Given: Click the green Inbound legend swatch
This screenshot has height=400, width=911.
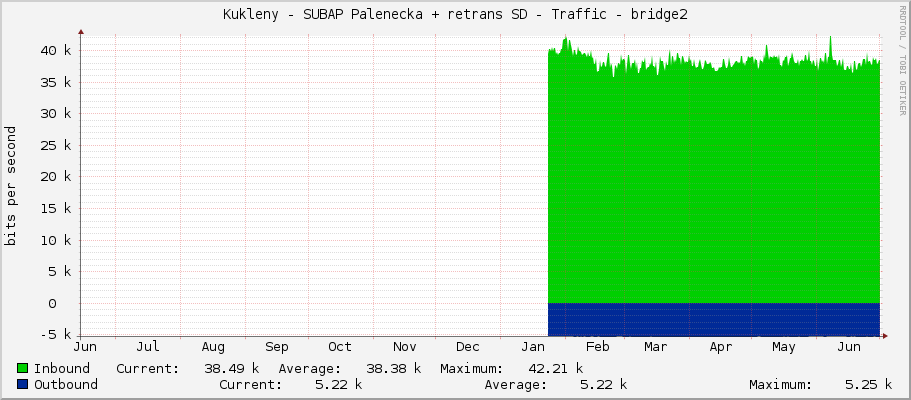Looking at the screenshot, I should (23, 368).
